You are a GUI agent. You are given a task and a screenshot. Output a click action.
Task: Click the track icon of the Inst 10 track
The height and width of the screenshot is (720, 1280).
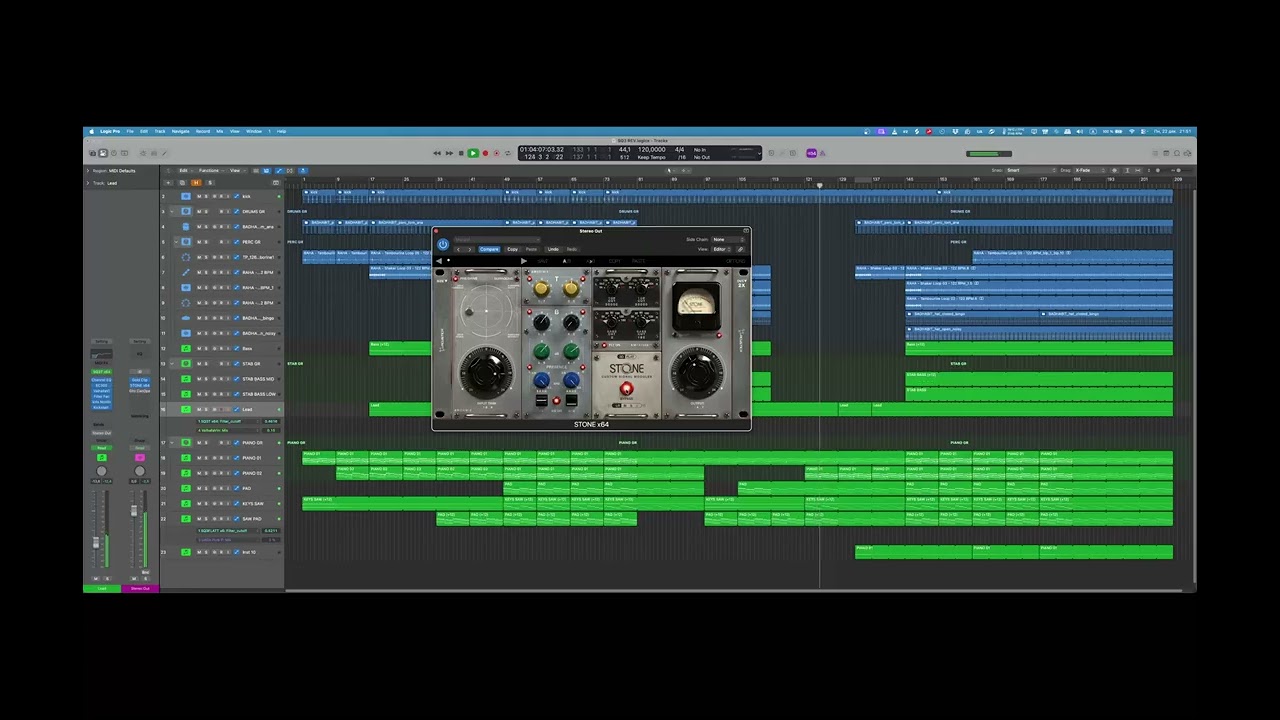tap(186, 552)
